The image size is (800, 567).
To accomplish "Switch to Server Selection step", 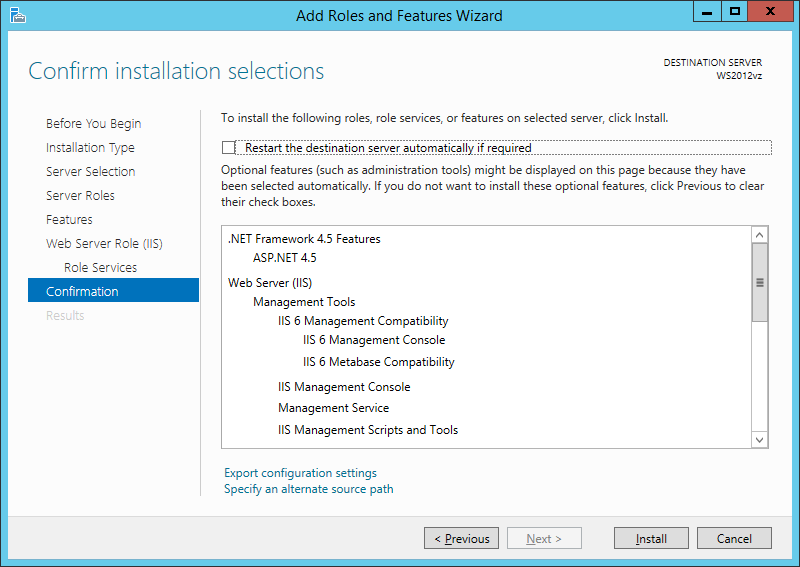I will [x=90, y=172].
